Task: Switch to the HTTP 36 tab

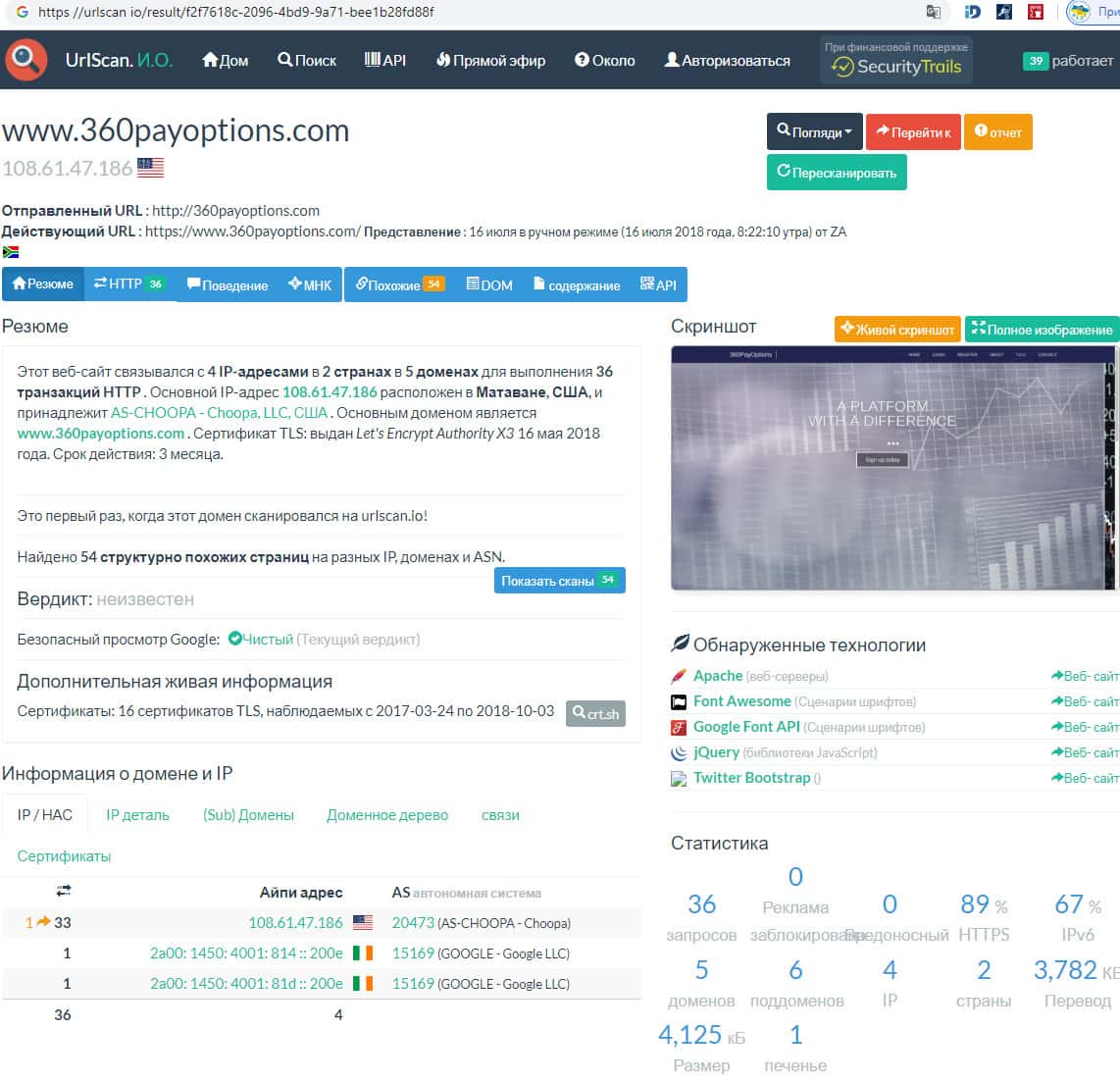Action: tap(129, 283)
